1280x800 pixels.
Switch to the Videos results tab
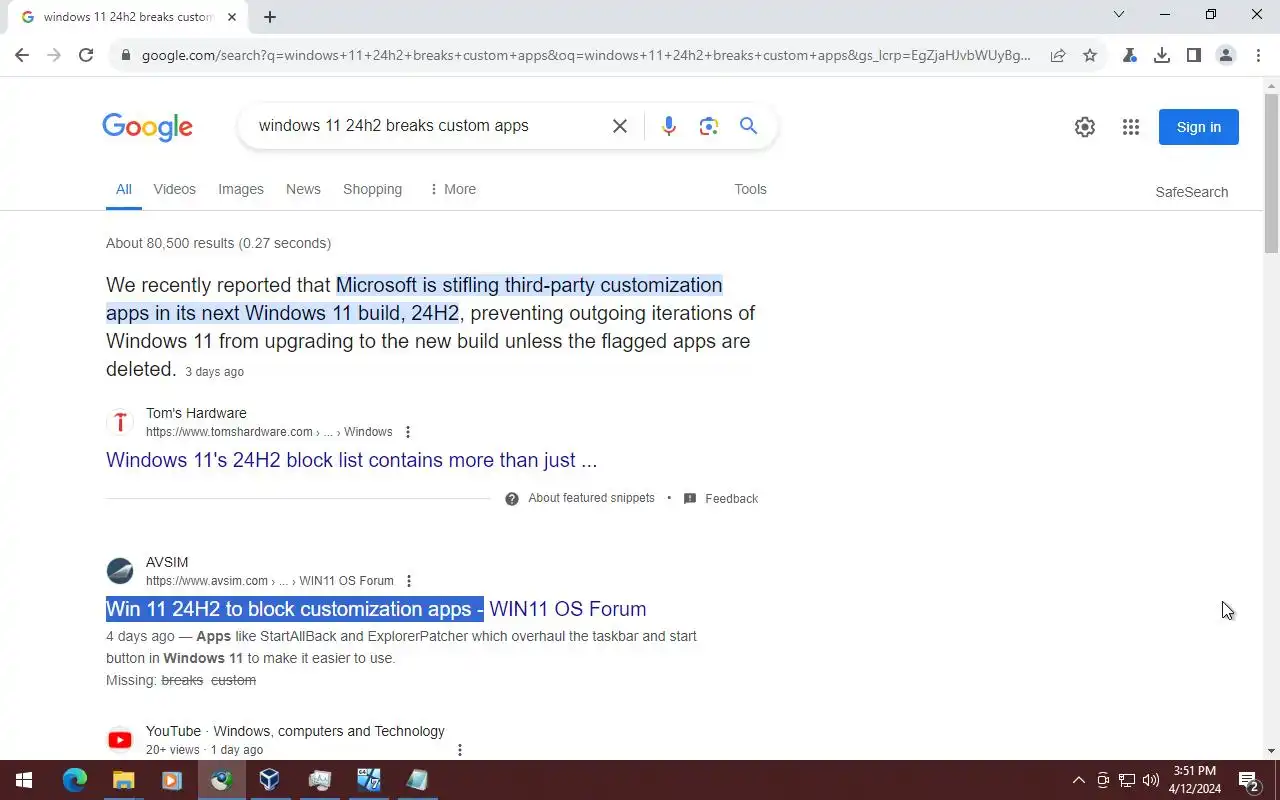click(x=175, y=189)
